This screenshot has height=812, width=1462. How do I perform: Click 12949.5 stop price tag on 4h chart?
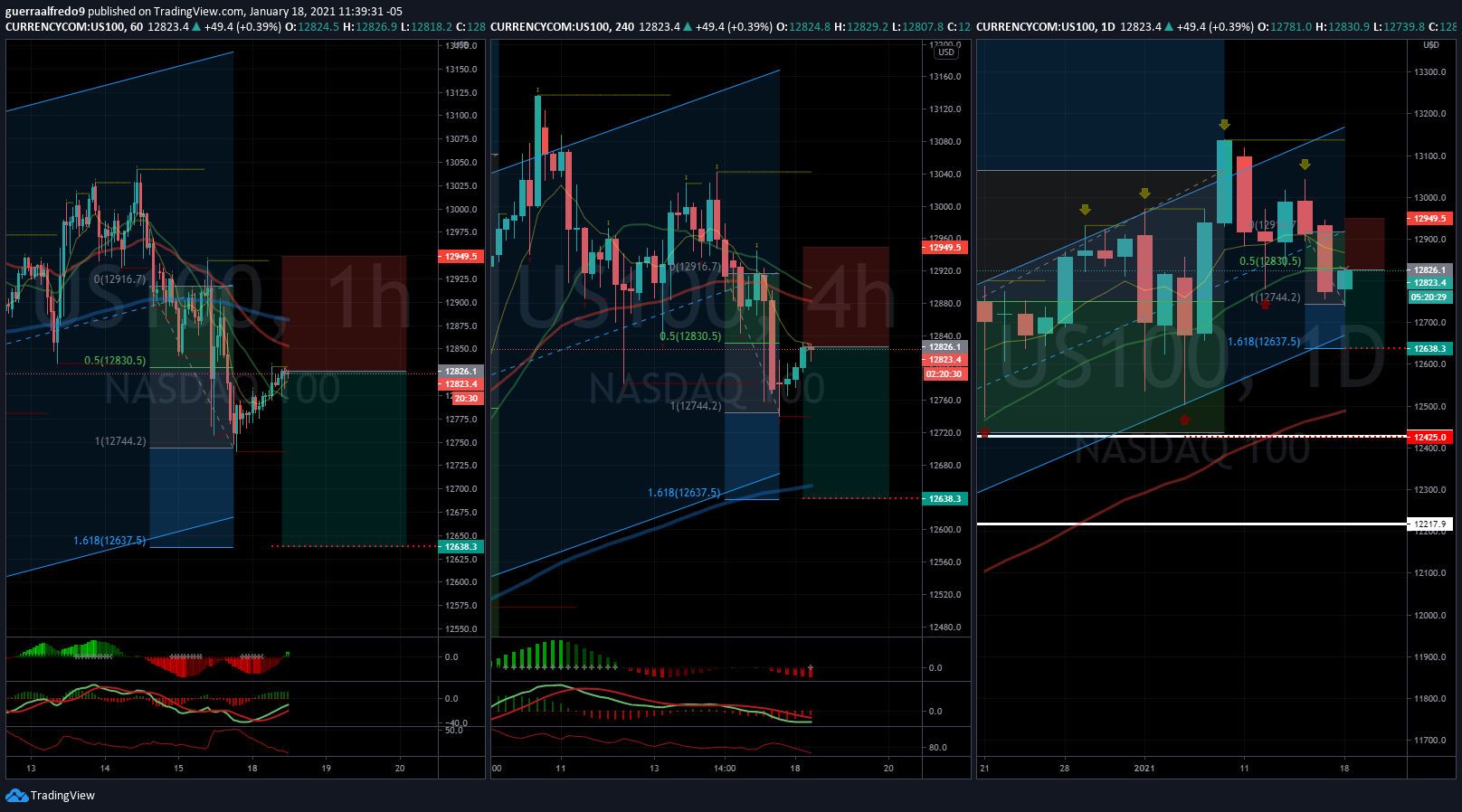[945, 248]
